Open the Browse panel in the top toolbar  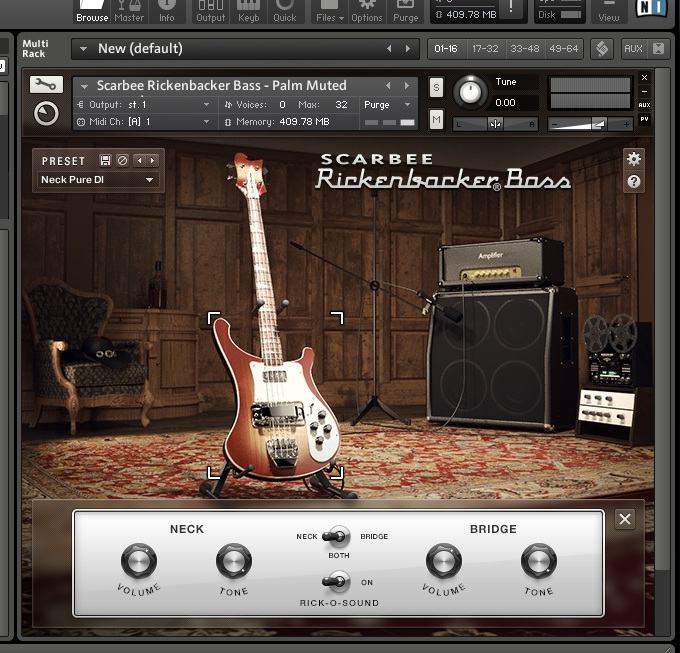click(x=92, y=12)
